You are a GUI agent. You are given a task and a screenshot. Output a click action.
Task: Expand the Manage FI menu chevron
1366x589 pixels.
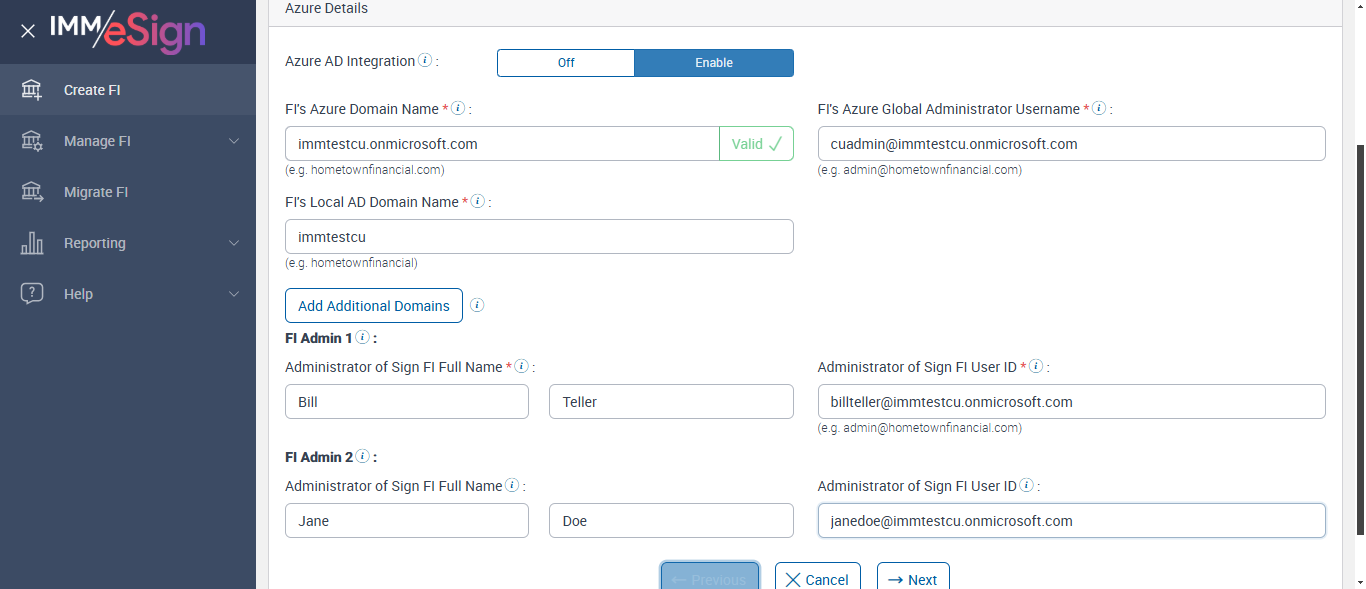tap(234, 141)
